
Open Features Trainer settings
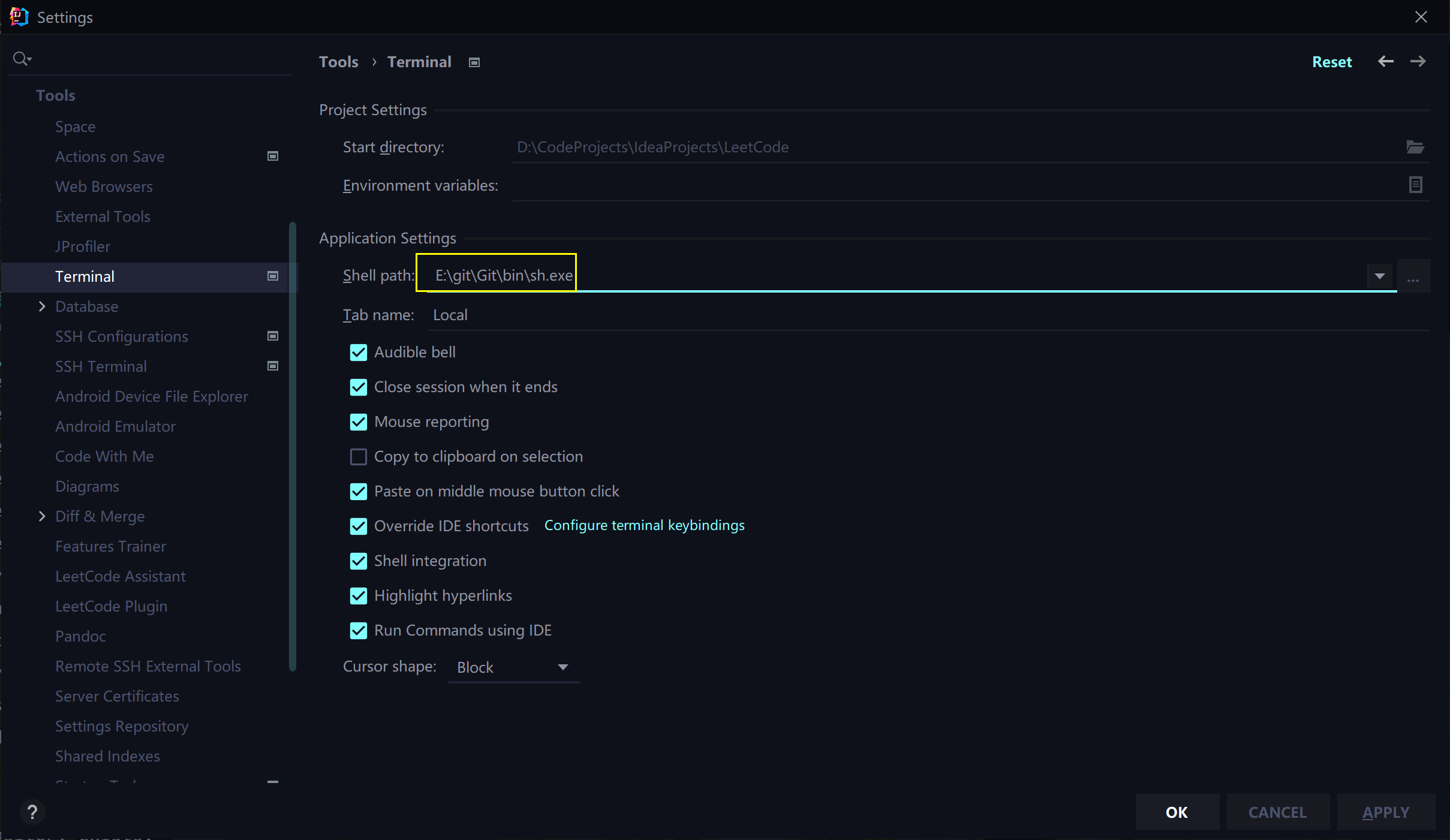110,546
